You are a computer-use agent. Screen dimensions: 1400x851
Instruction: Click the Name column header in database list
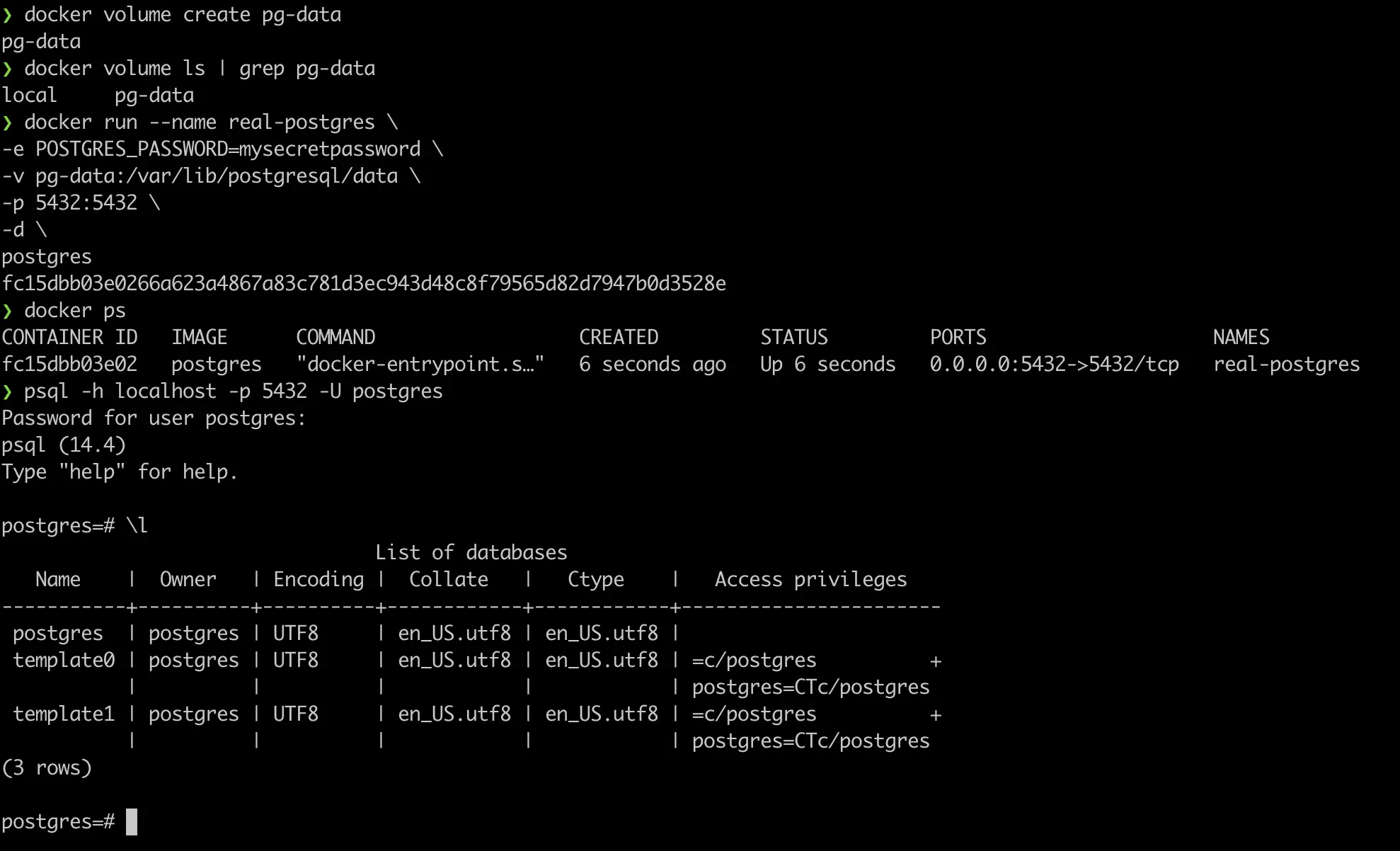[x=57, y=578]
